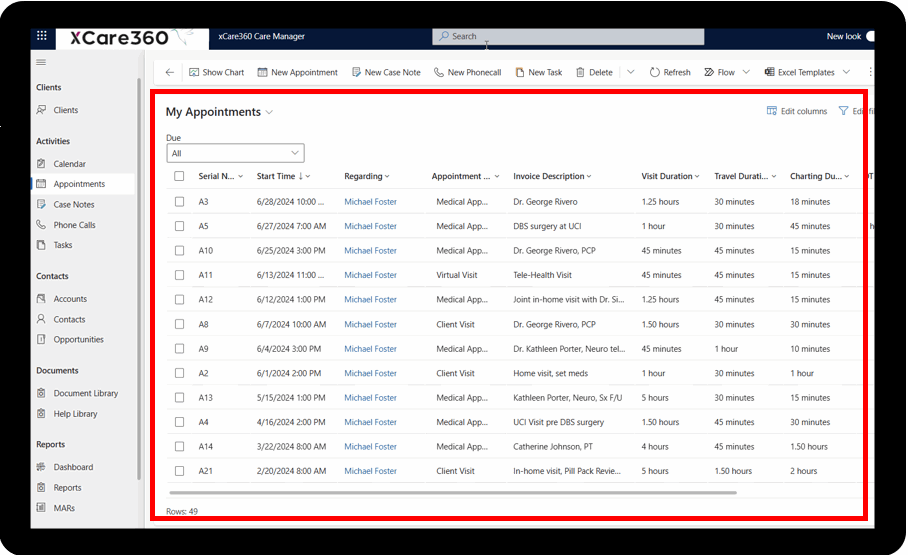Image resolution: width=908 pixels, height=555 pixels.
Task: Click the Contacts person icon
Action: point(41,319)
